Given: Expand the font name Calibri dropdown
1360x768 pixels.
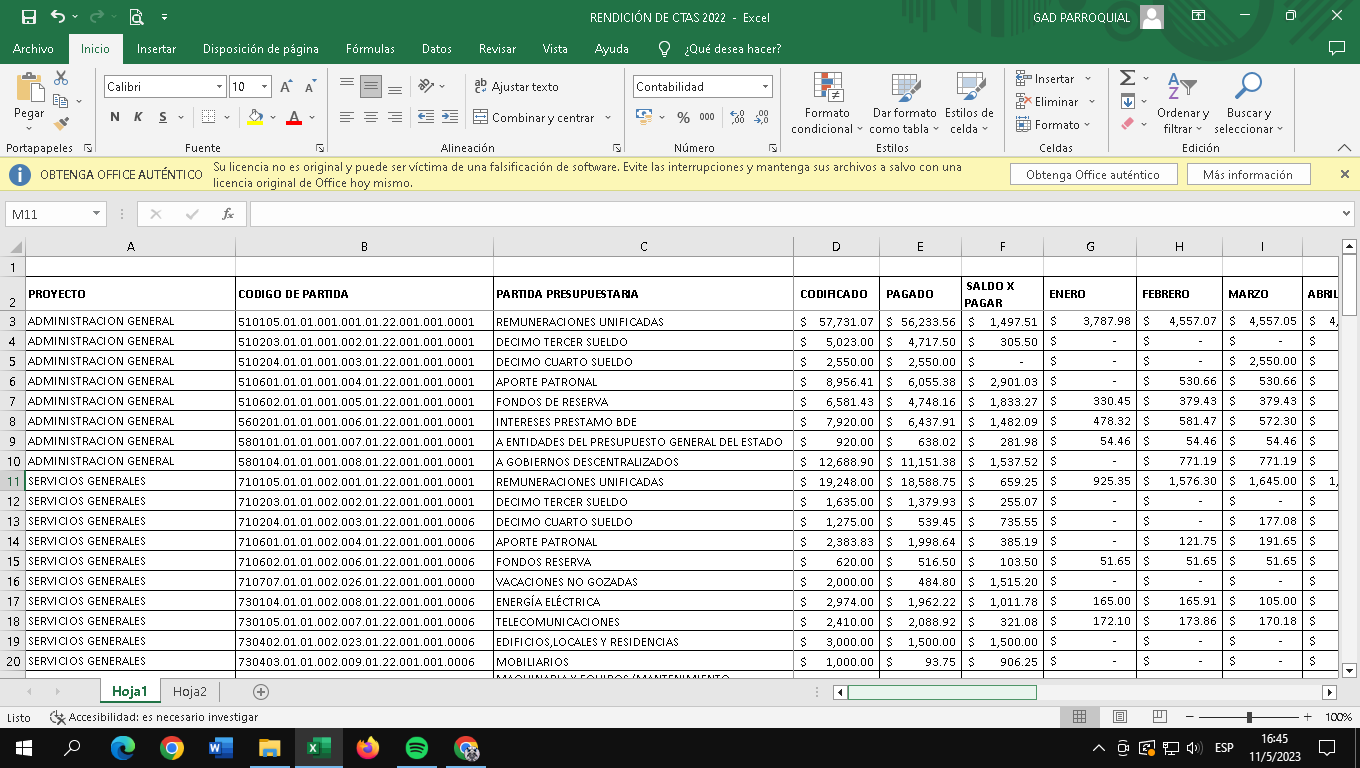Looking at the screenshot, I should pyautogui.click(x=219, y=87).
